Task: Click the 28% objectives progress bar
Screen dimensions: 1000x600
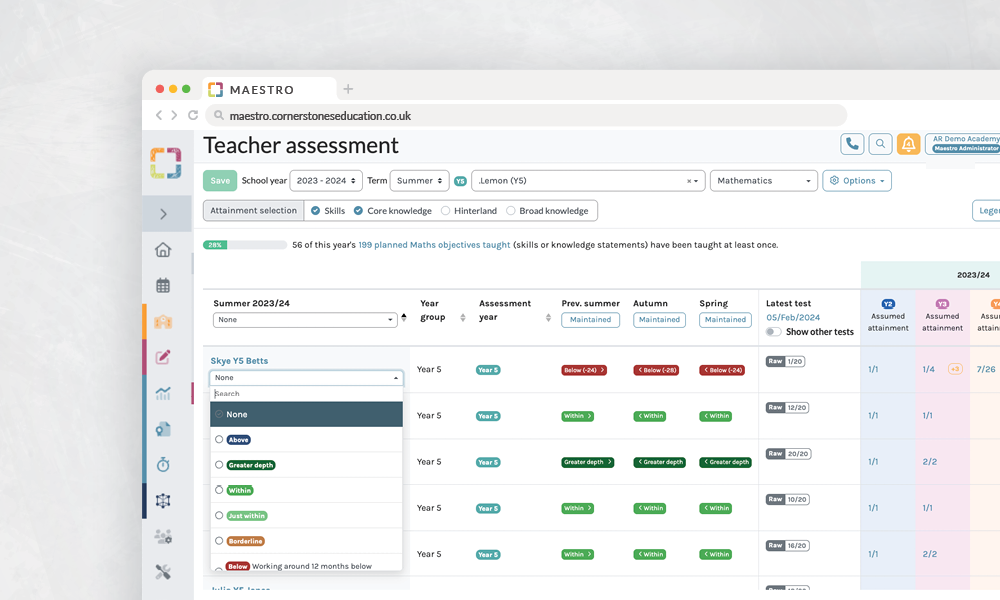Action: (x=244, y=245)
